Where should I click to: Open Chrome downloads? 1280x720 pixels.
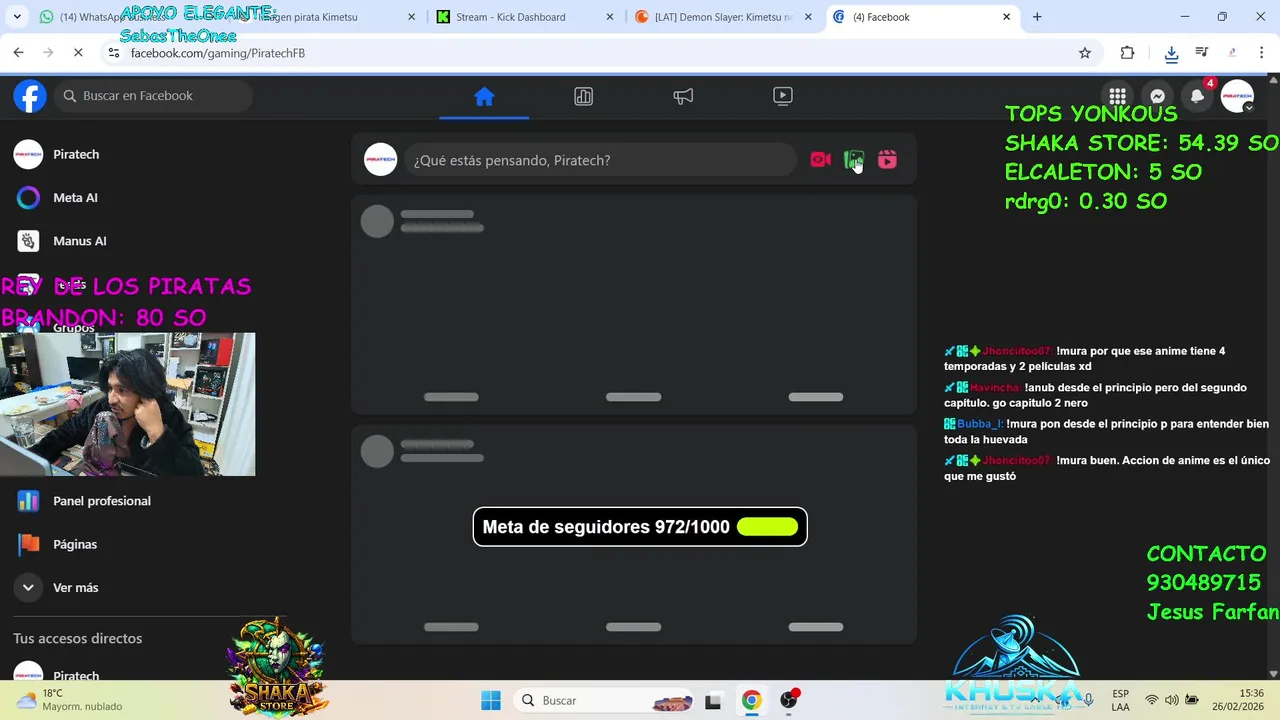(1171, 53)
